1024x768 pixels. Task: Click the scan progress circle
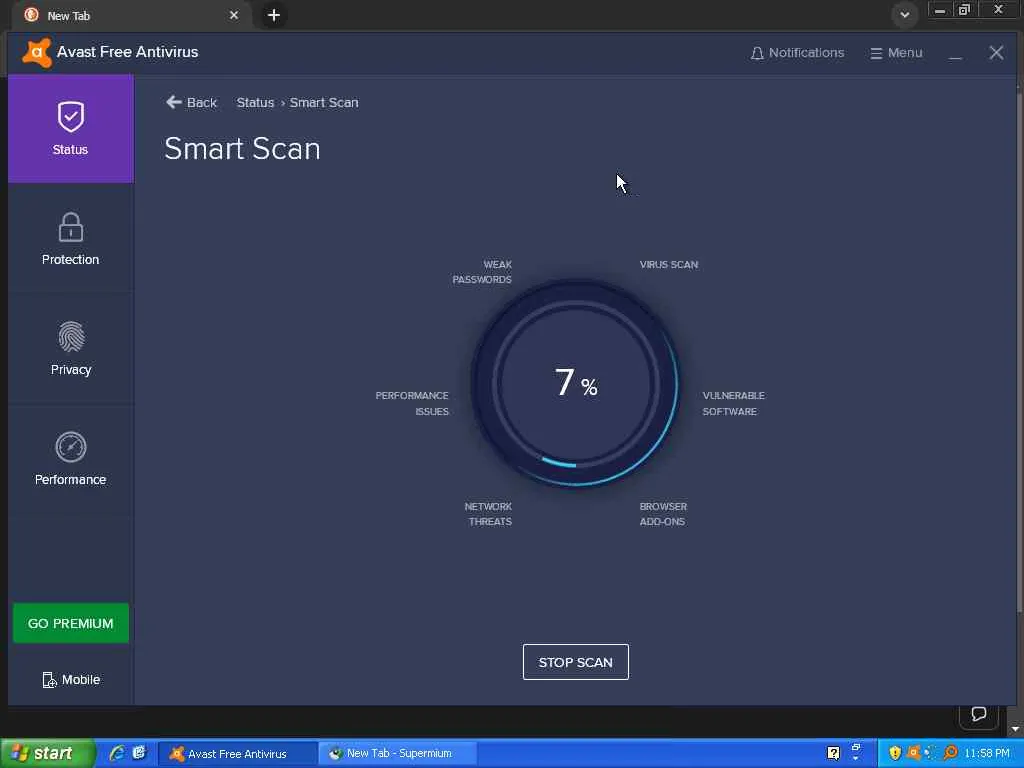(x=575, y=383)
